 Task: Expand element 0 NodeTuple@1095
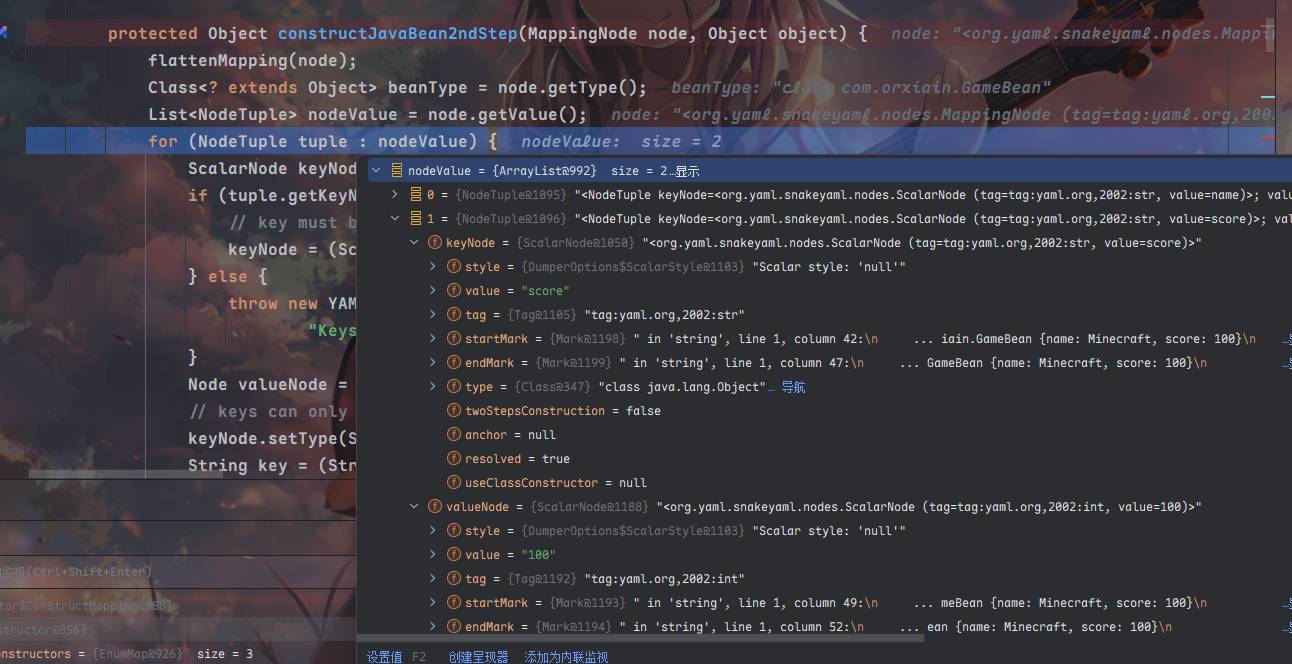pyautogui.click(x=395, y=195)
